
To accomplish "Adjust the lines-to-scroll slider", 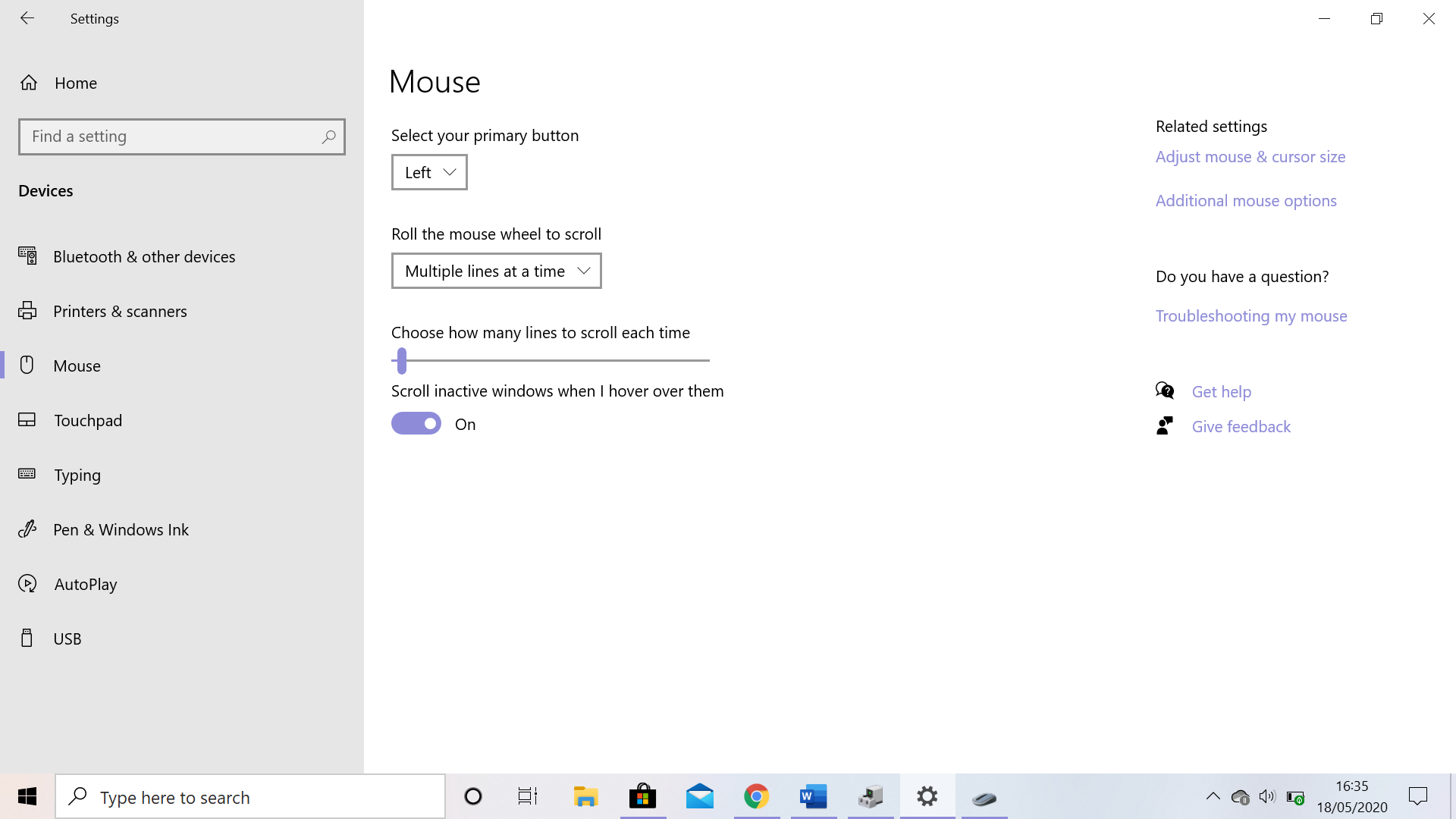I will pyautogui.click(x=401, y=361).
